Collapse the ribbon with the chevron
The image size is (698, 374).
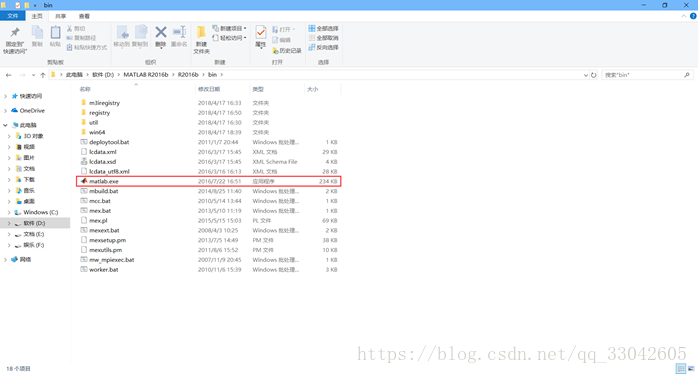pyautogui.click(x=684, y=16)
